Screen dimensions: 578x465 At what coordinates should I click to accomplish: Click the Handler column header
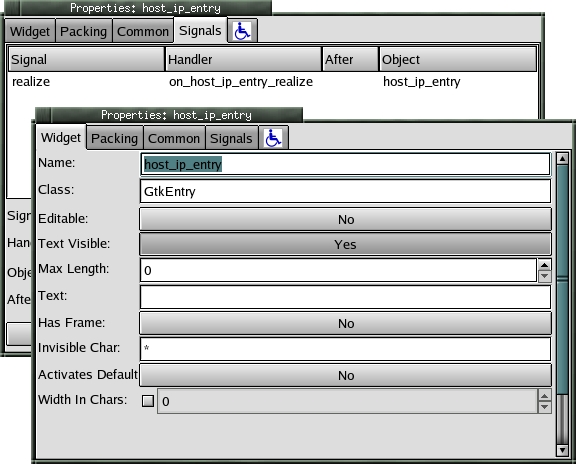[243, 59]
